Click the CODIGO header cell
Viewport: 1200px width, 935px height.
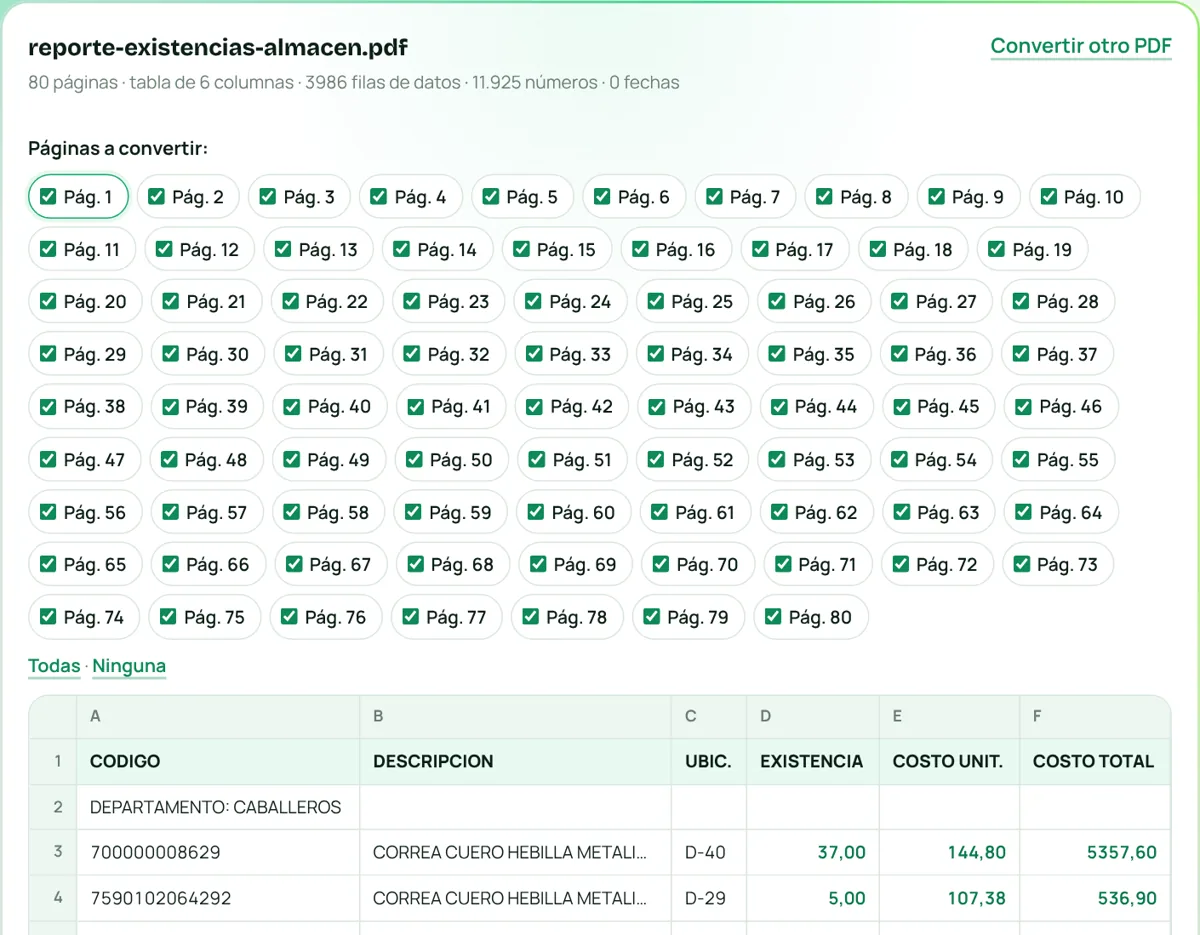(x=218, y=761)
